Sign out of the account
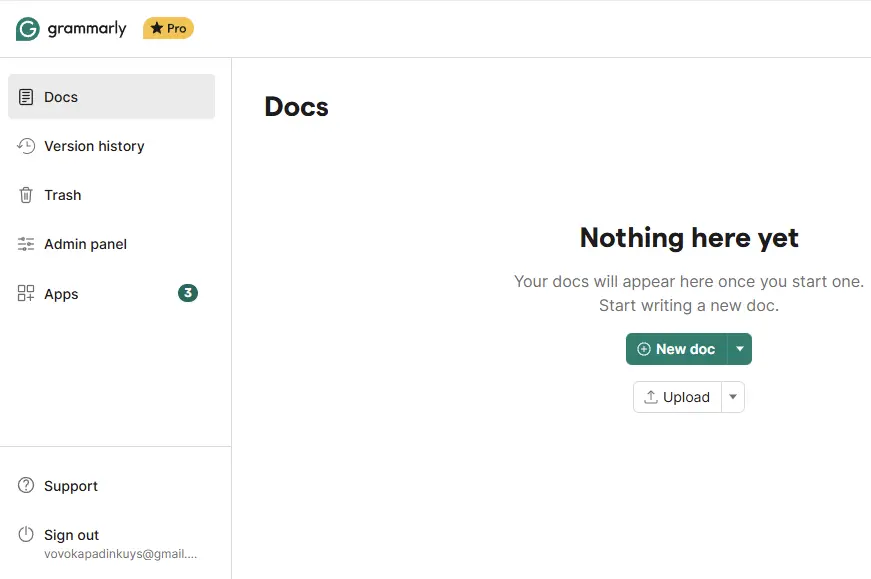This screenshot has width=871, height=579. pyautogui.click(x=71, y=535)
